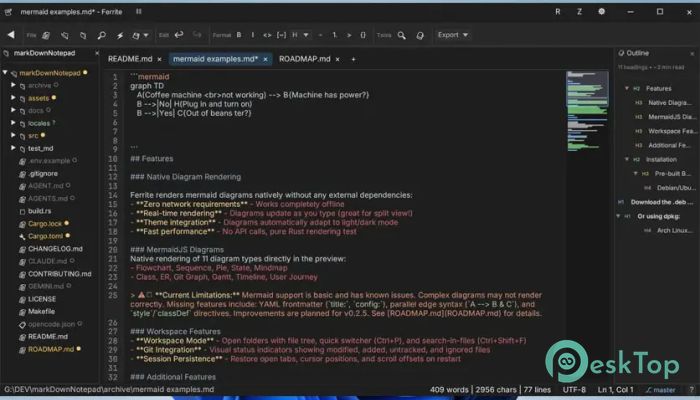Collapse the Installation heading in Outline
700x400 pixels.
pos(627,159)
